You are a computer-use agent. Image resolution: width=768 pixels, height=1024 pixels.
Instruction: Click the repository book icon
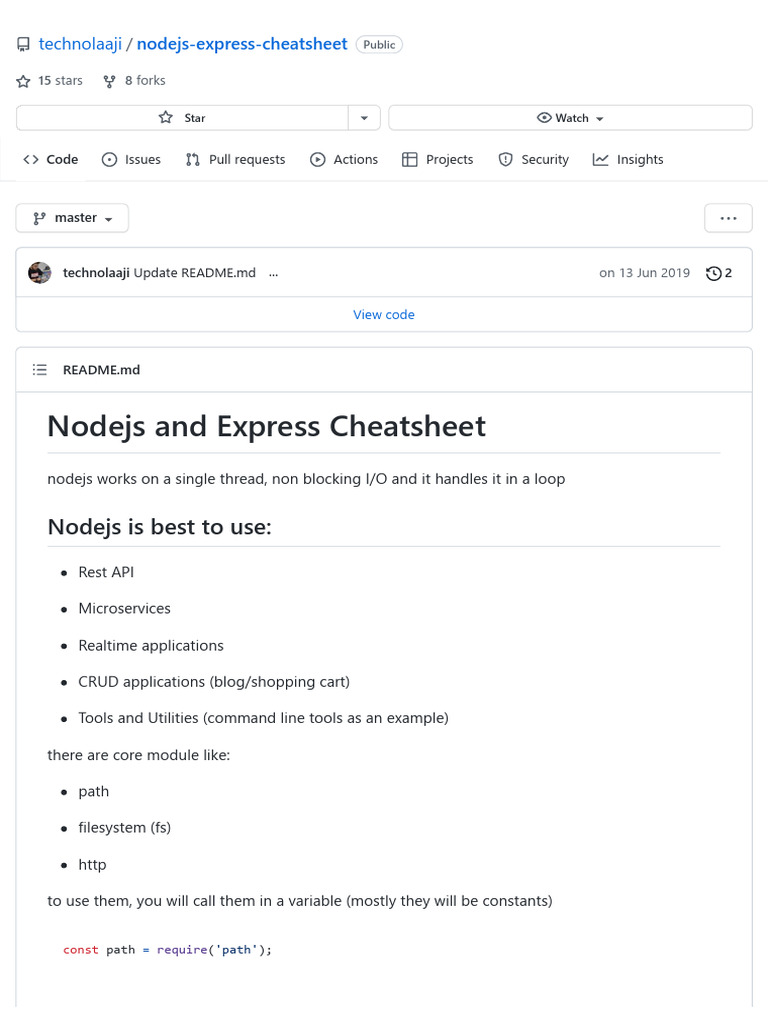click(x=24, y=45)
